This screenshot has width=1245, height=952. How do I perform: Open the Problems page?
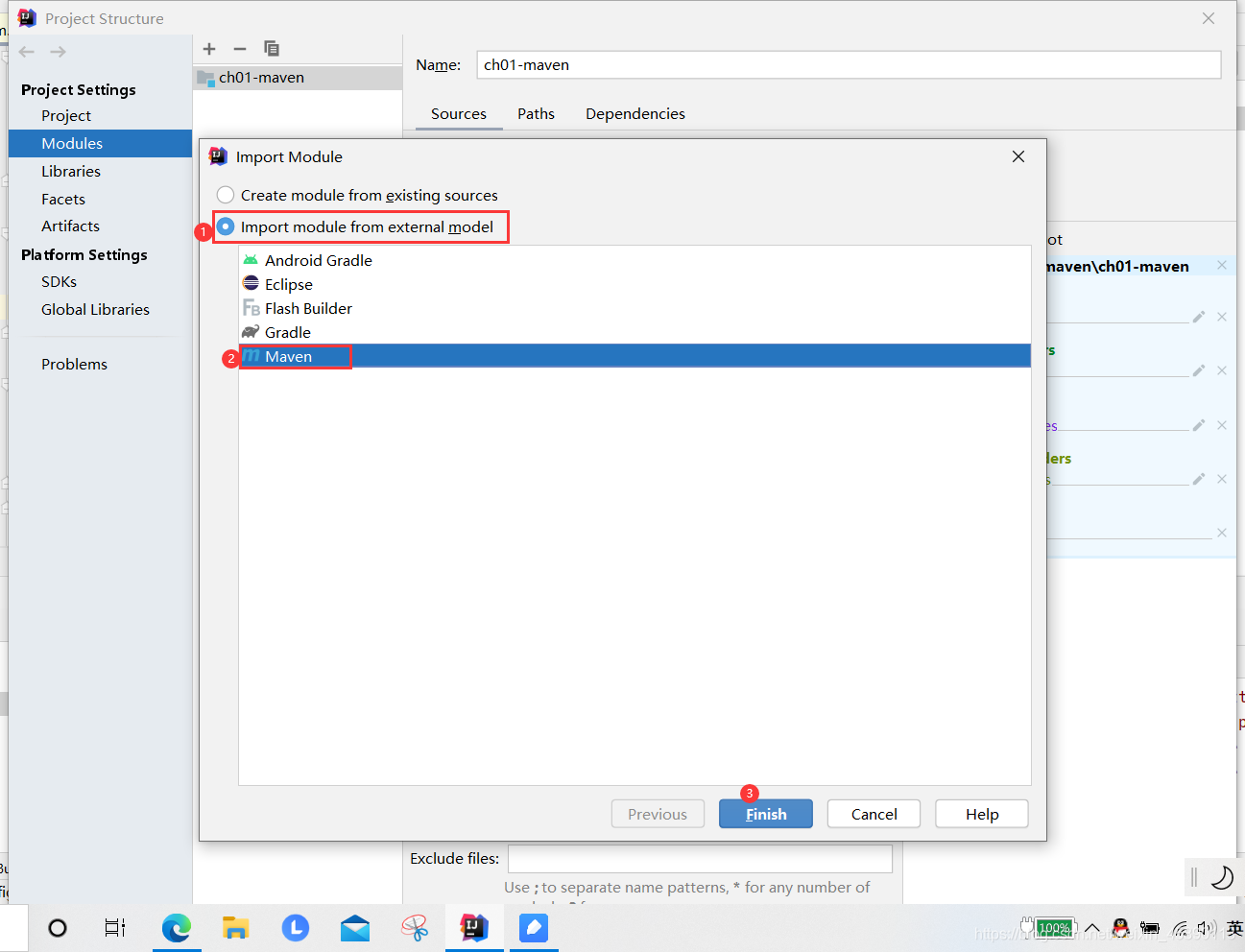(74, 365)
